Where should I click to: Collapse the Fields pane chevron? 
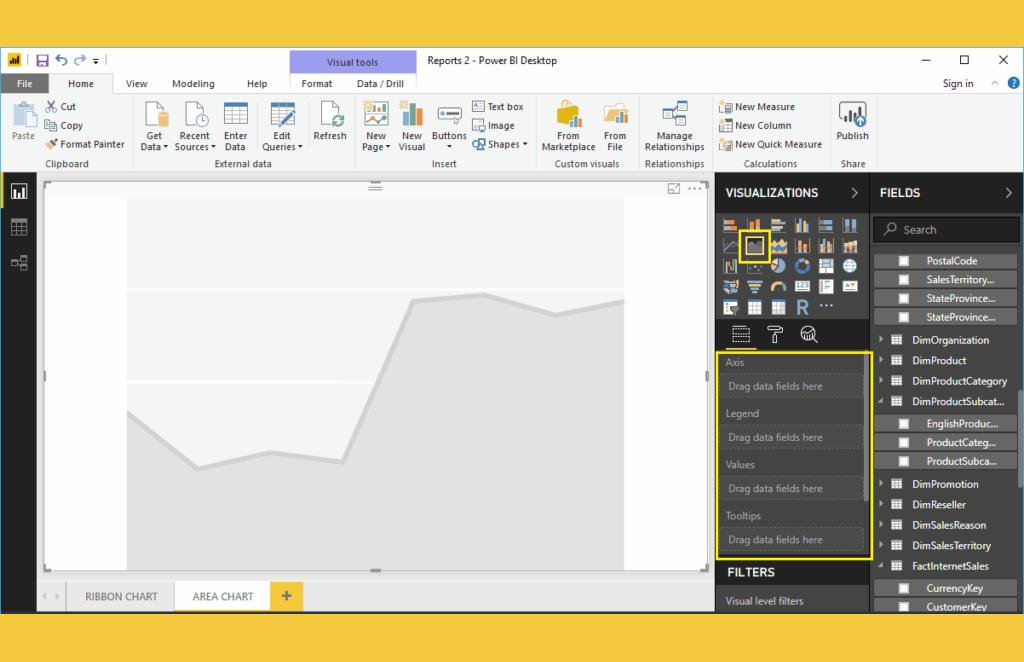pyautogui.click(x=1008, y=193)
